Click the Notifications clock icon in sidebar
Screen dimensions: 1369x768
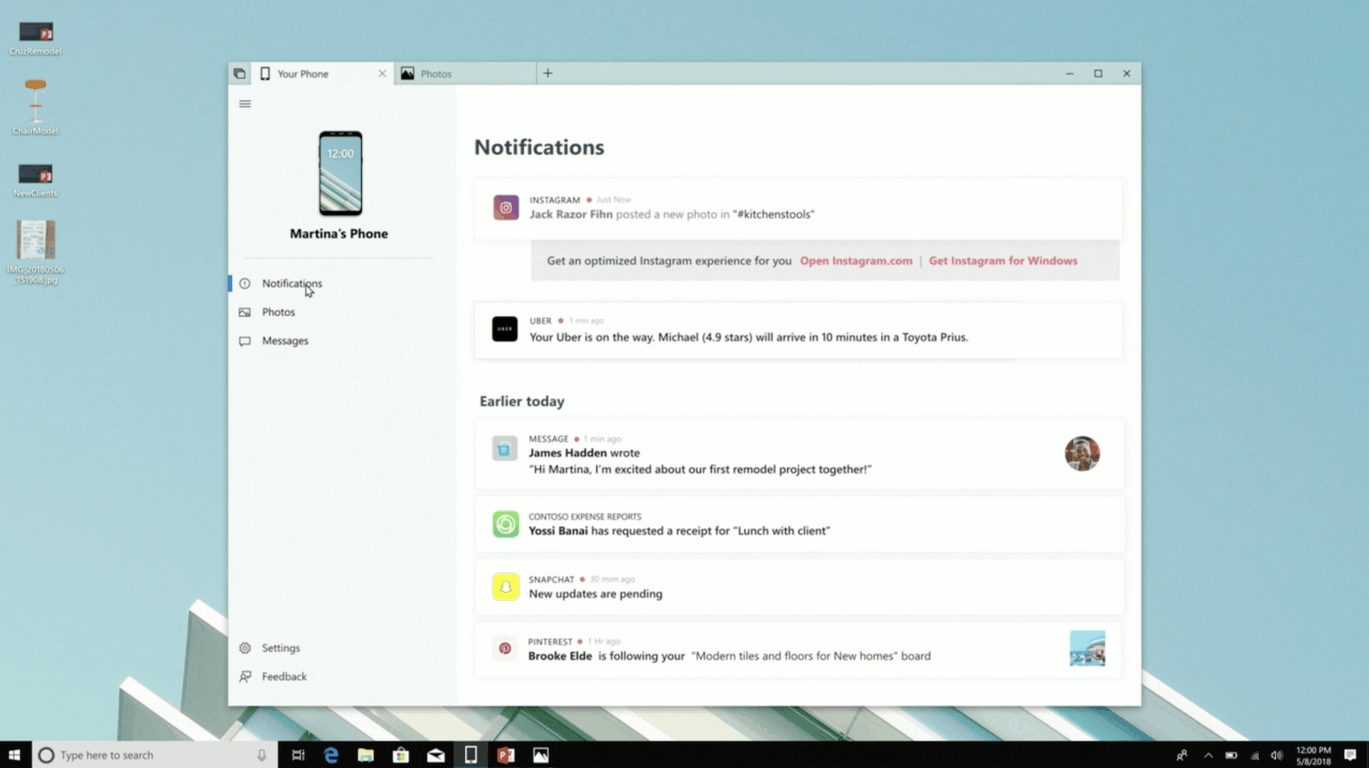point(245,284)
